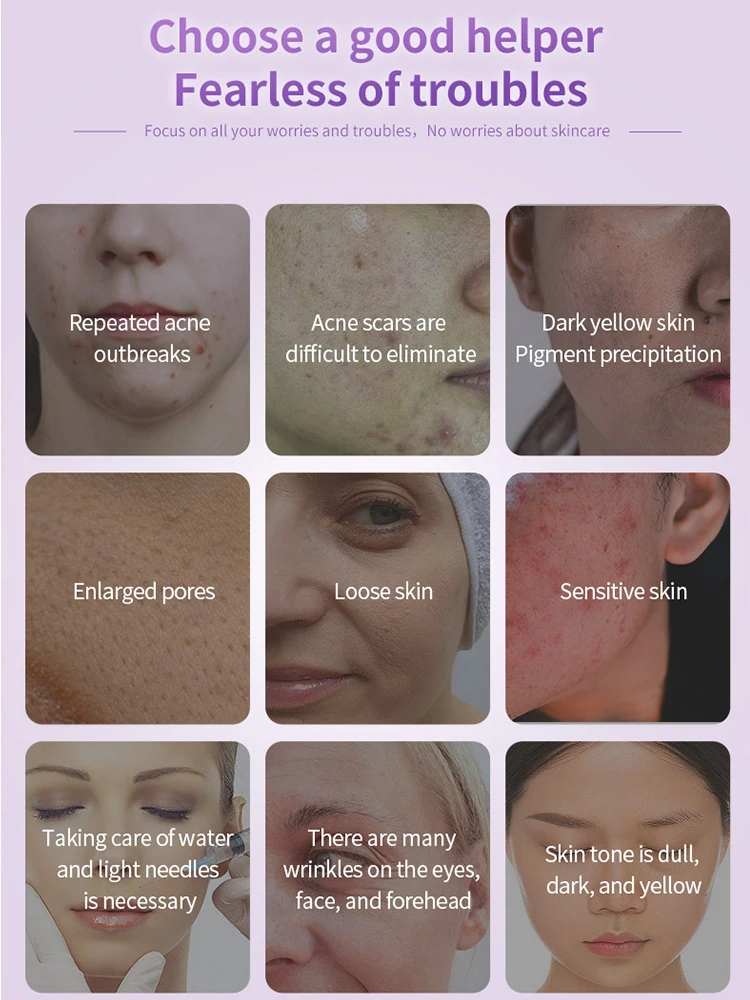Click the water and light needles tile
This screenshot has height=1000, width=750.
click(x=138, y=867)
